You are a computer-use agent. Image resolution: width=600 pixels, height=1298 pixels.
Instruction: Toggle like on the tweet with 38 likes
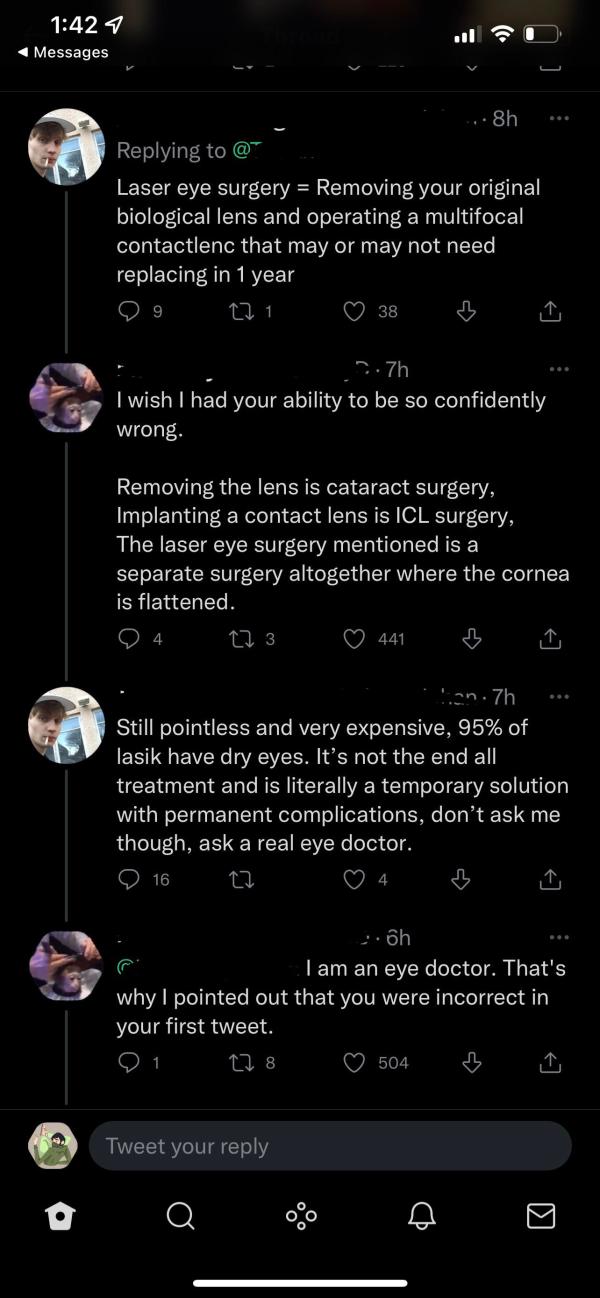pos(354,311)
